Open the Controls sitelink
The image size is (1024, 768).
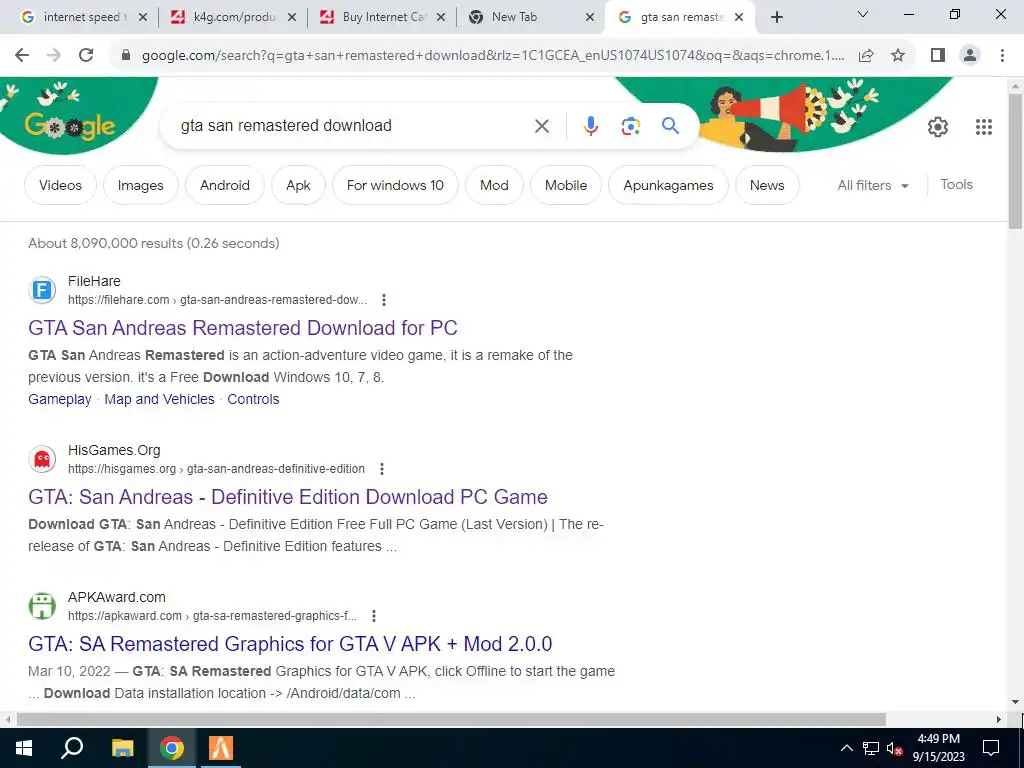click(x=253, y=399)
